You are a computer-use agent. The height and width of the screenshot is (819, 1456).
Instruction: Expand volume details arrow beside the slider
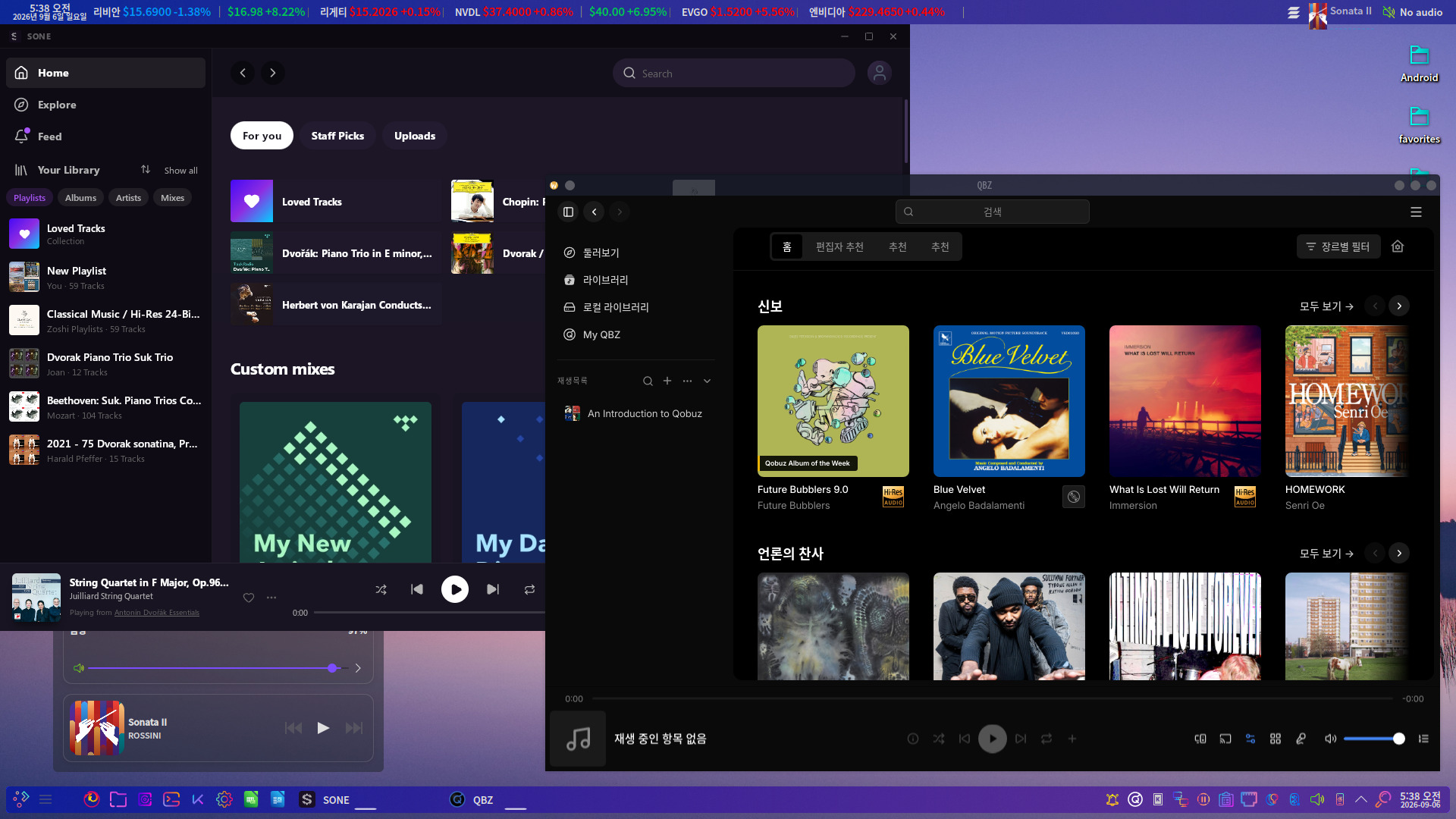point(358,668)
